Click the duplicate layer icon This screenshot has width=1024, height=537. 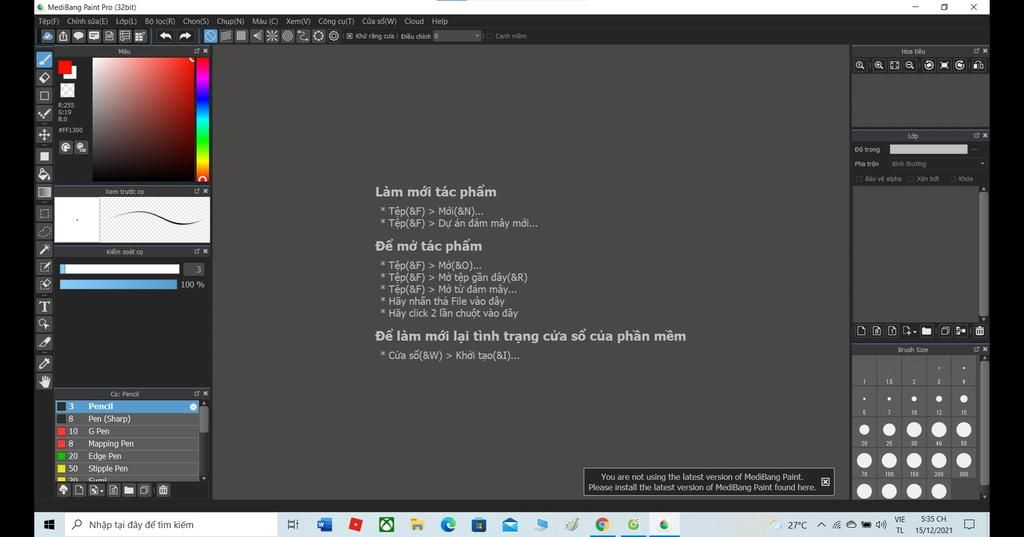944,331
